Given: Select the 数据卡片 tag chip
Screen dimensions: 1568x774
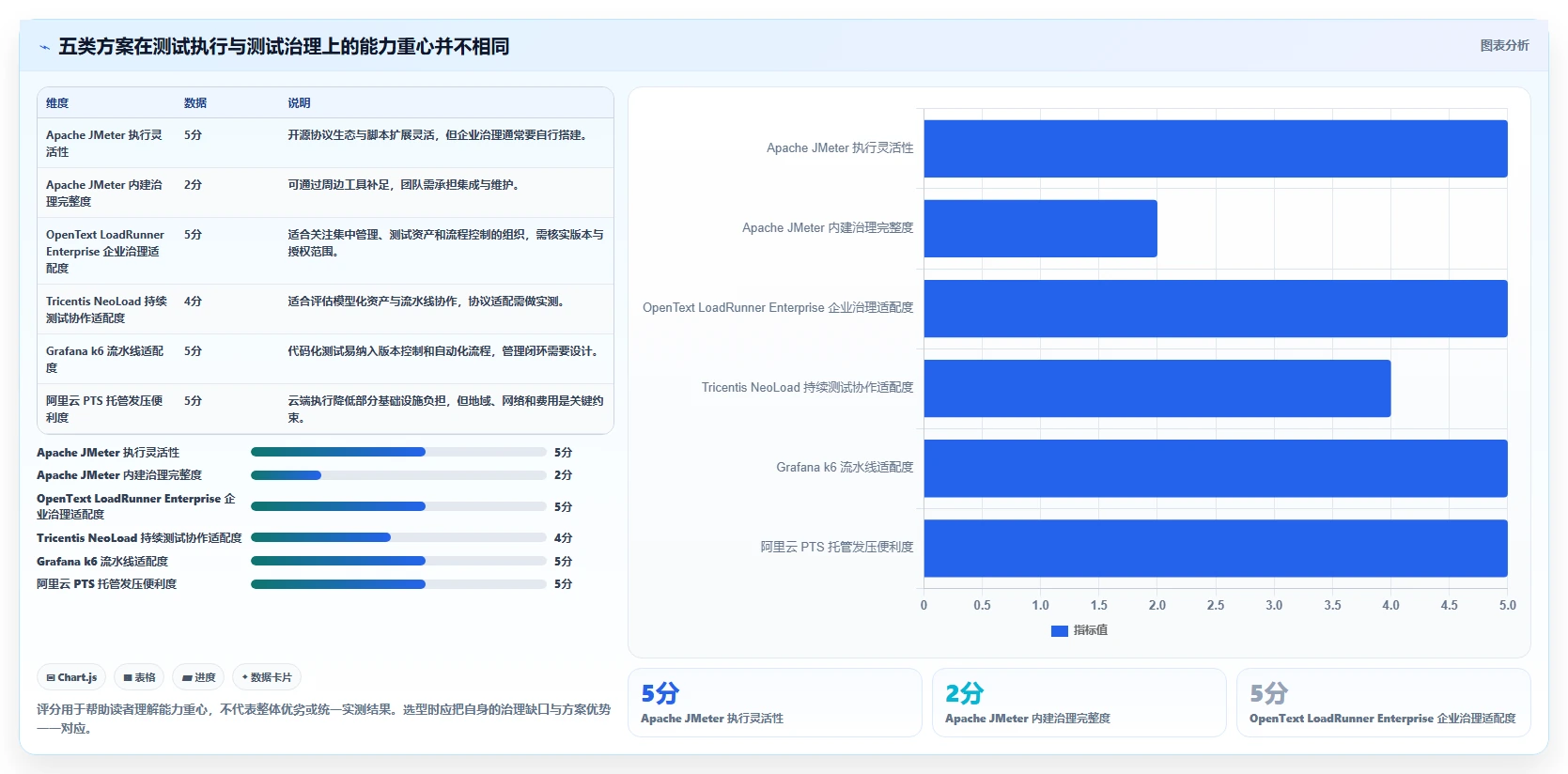Looking at the screenshot, I should tap(267, 677).
